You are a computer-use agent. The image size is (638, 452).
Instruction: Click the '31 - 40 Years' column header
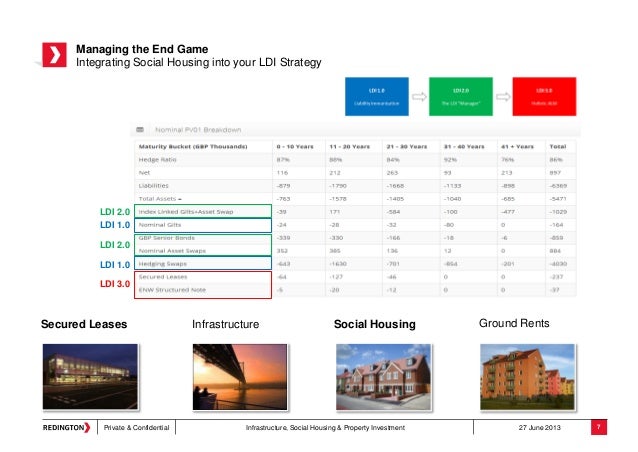click(x=464, y=146)
